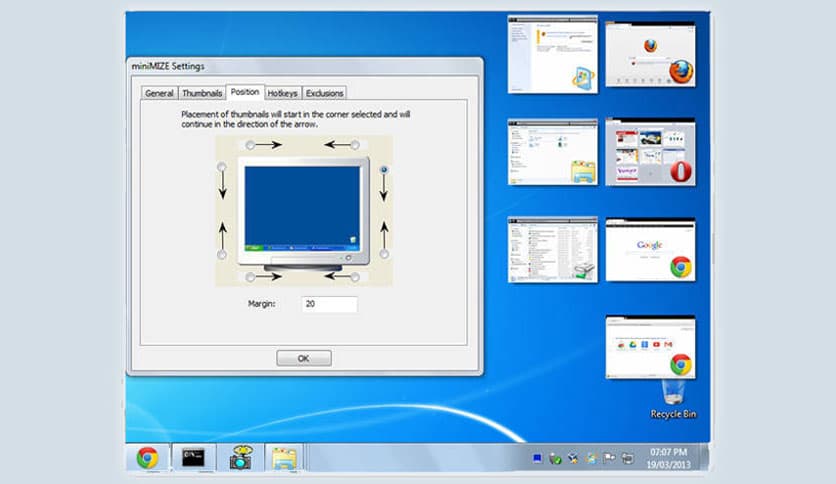Click the network tray icon
This screenshot has height=484, width=836.
pyautogui.click(x=628, y=458)
